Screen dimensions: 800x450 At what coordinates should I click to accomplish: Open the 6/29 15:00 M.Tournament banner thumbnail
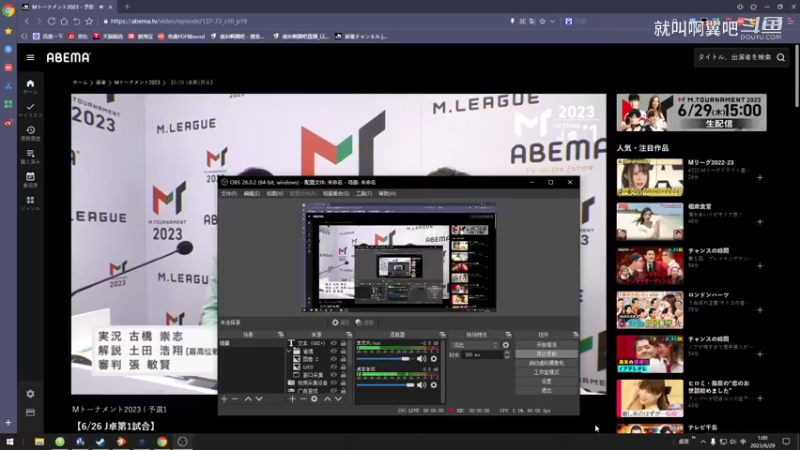click(x=691, y=112)
